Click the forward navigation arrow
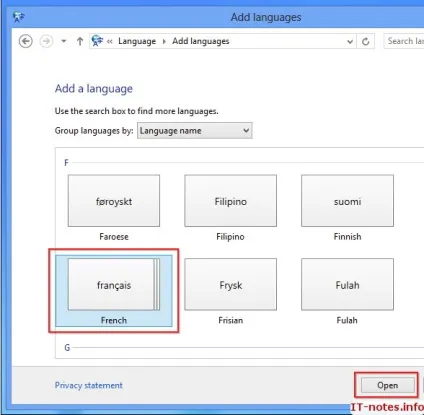Image resolution: width=424 pixels, height=415 pixels. click(46, 42)
